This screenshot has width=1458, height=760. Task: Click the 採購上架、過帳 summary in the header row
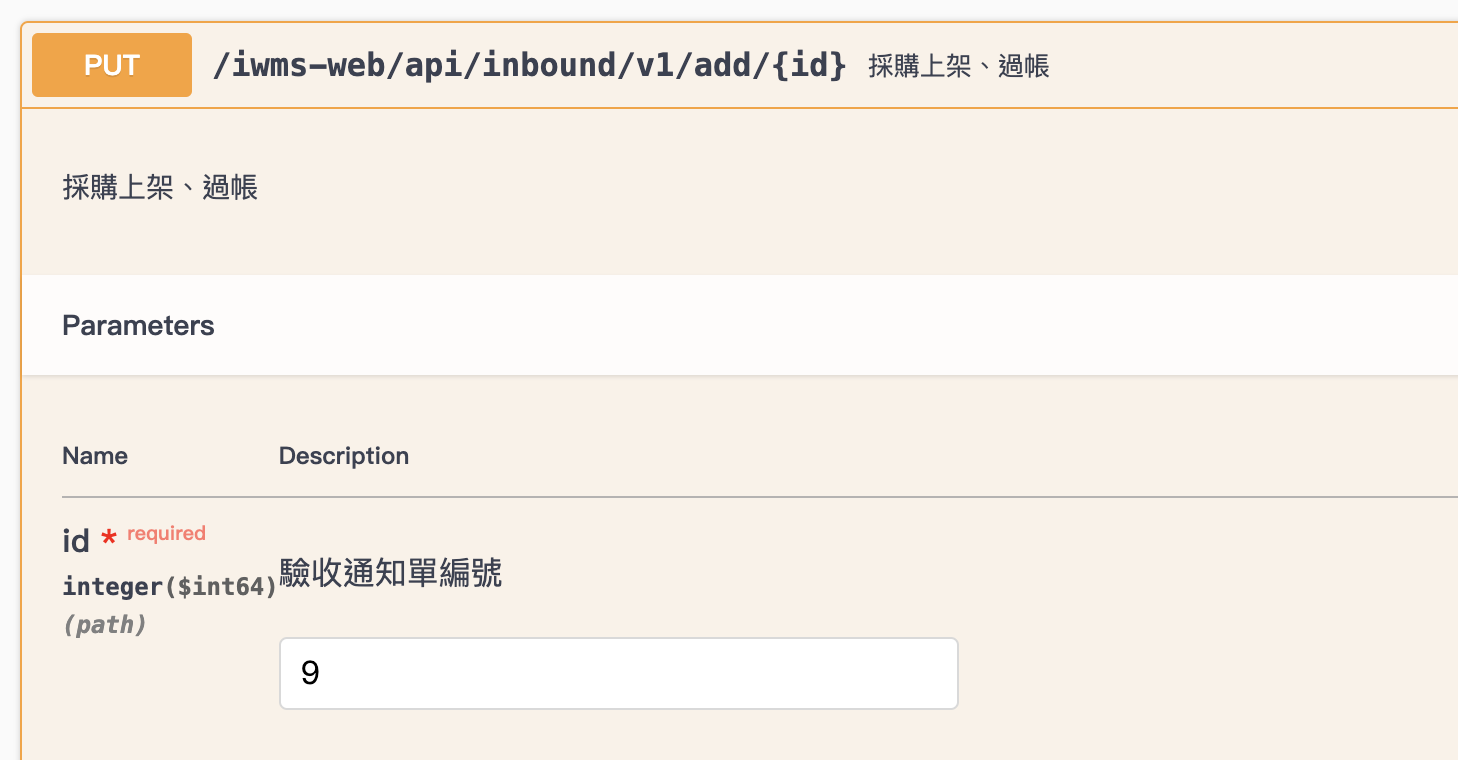pos(959,67)
